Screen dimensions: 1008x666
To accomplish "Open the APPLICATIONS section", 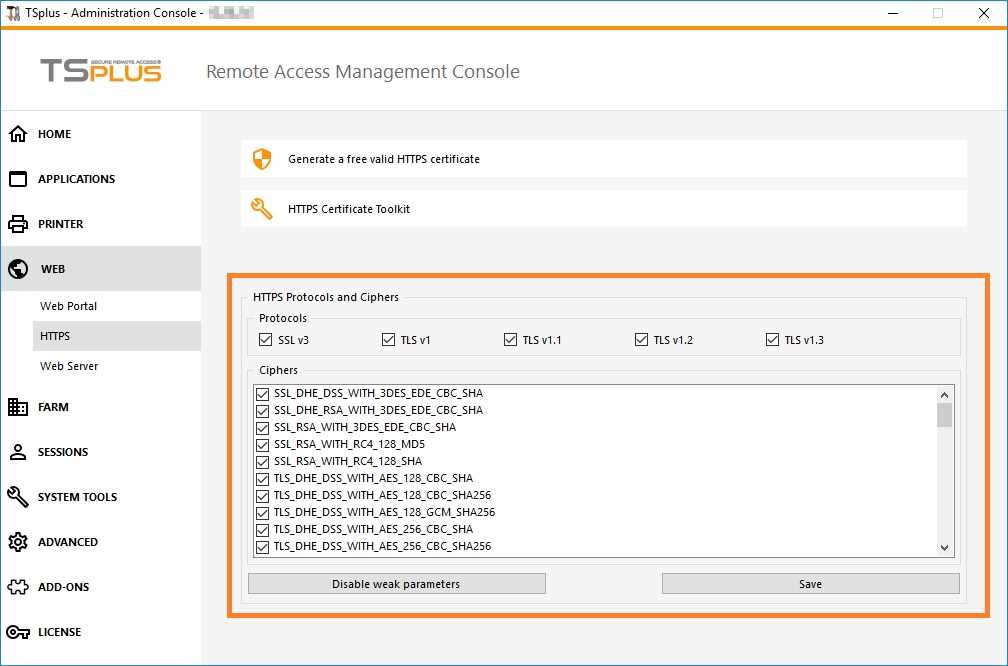I will point(18,179).
